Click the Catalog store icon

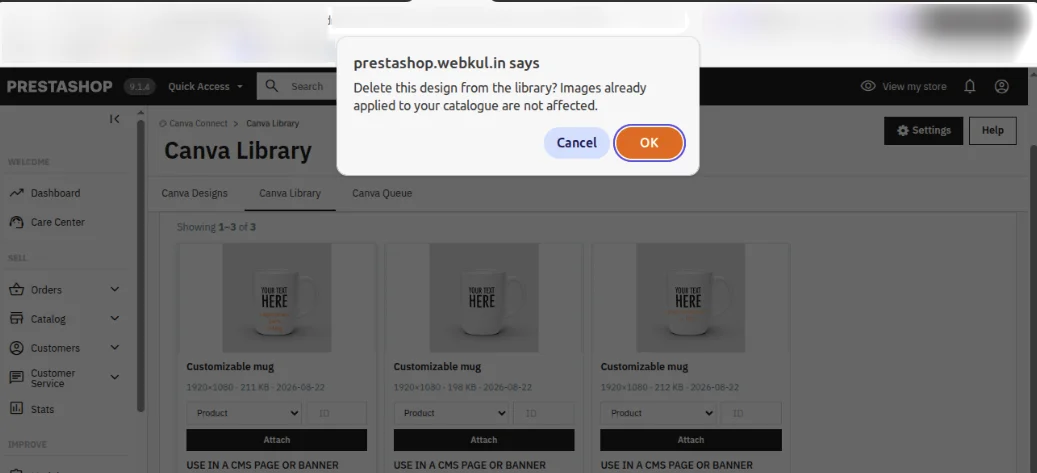(x=17, y=319)
